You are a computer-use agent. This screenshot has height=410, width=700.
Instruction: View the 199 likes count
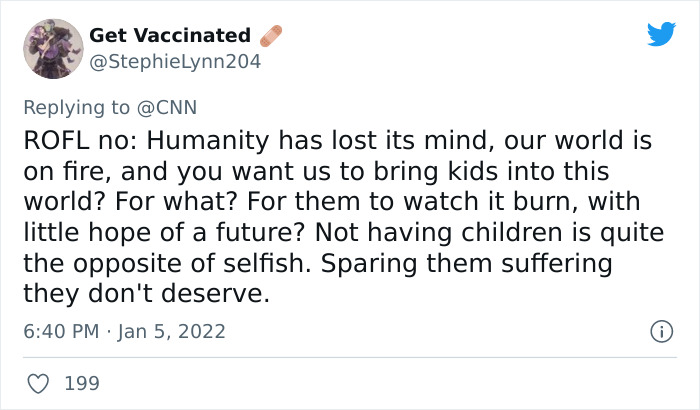pos(82,384)
